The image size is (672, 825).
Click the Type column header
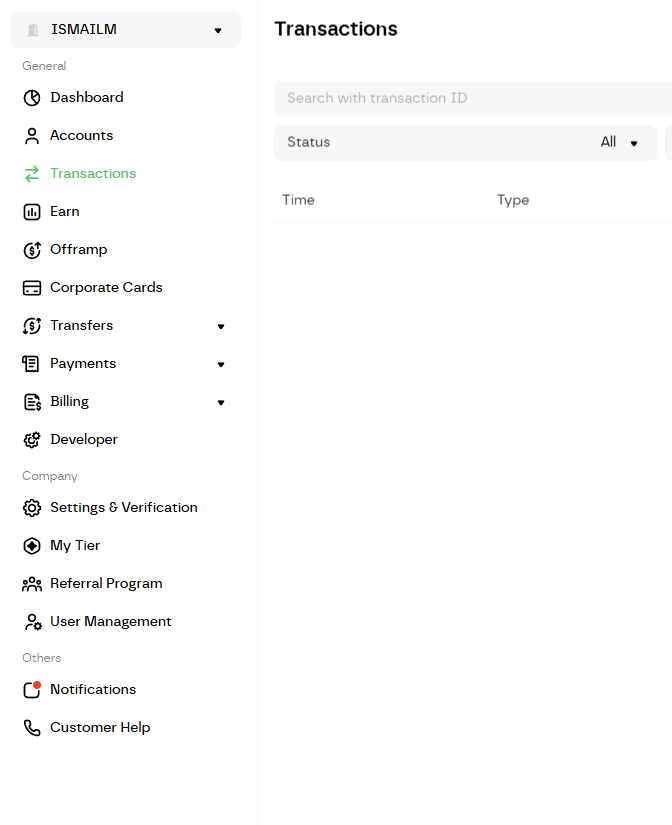click(513, 200)
